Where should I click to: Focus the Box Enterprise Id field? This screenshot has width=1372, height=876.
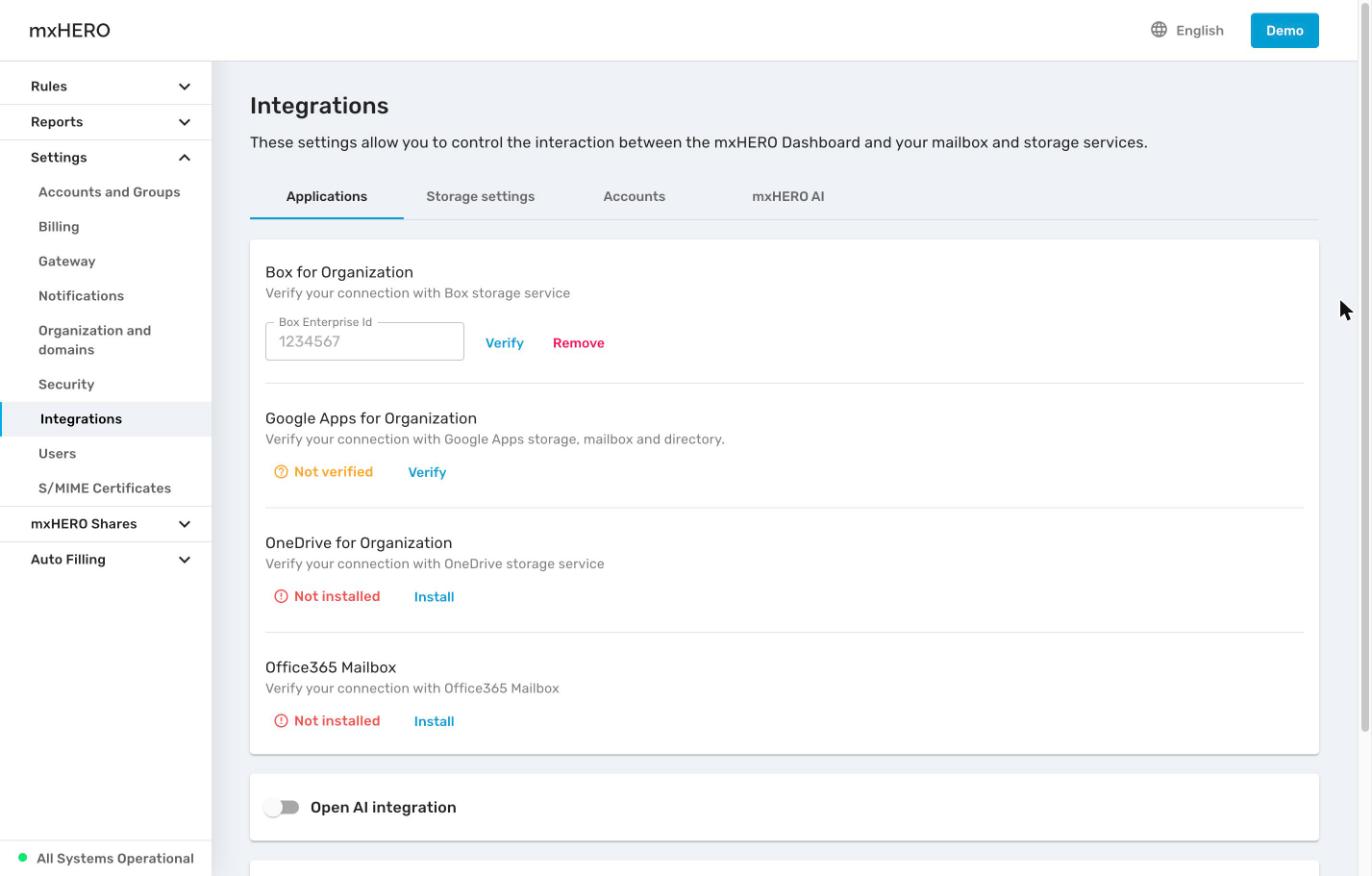pos(365,341)
